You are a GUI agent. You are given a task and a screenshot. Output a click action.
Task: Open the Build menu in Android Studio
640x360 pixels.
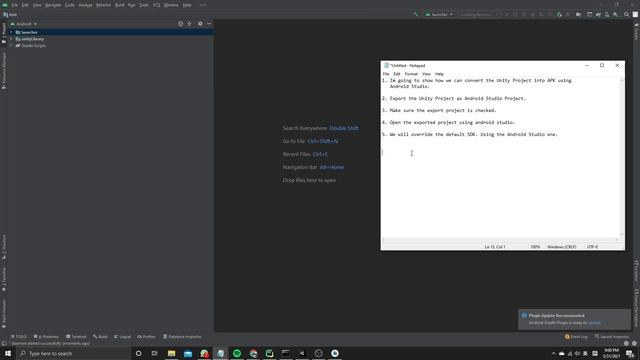120,5
